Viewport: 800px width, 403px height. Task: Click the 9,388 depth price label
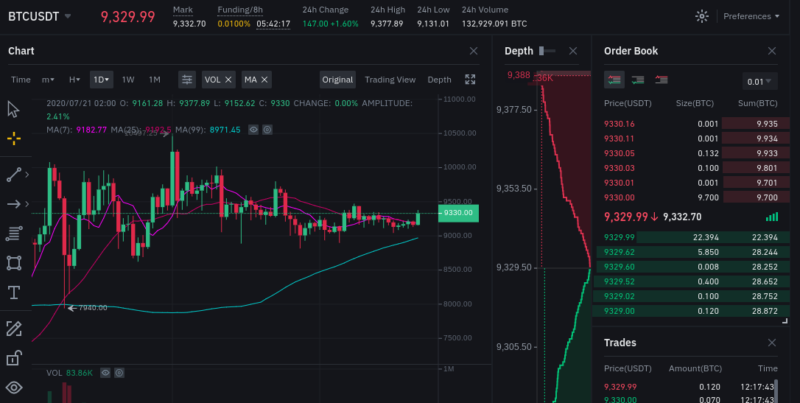pos(518,75)
